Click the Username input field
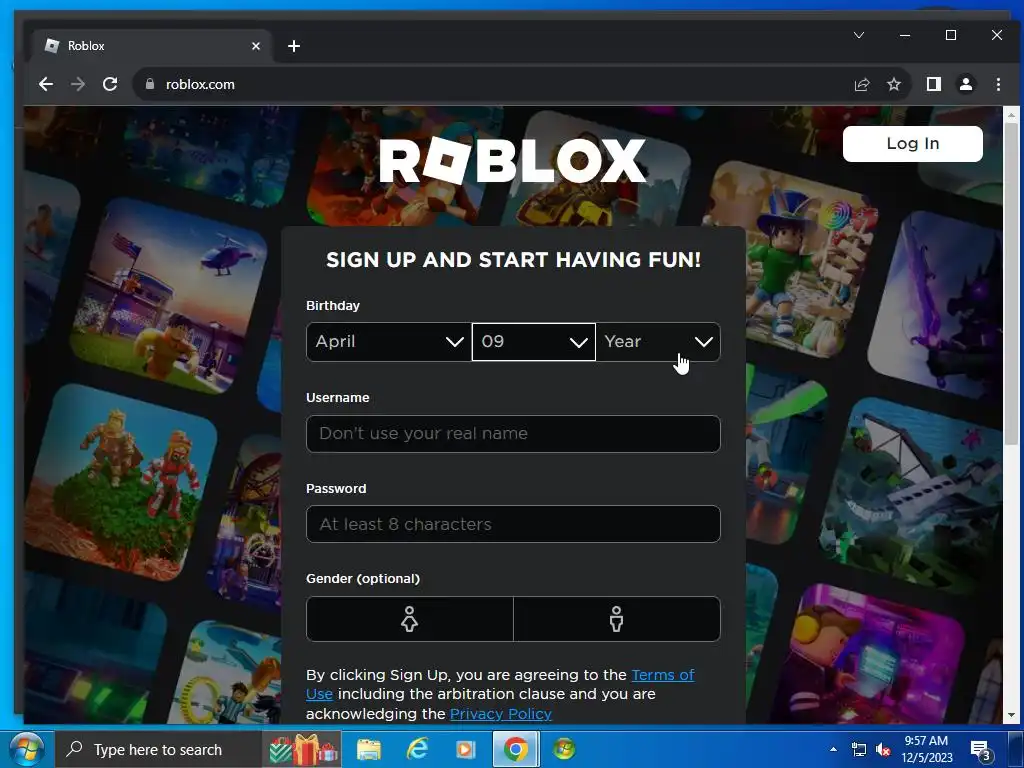 pos(513,434)
